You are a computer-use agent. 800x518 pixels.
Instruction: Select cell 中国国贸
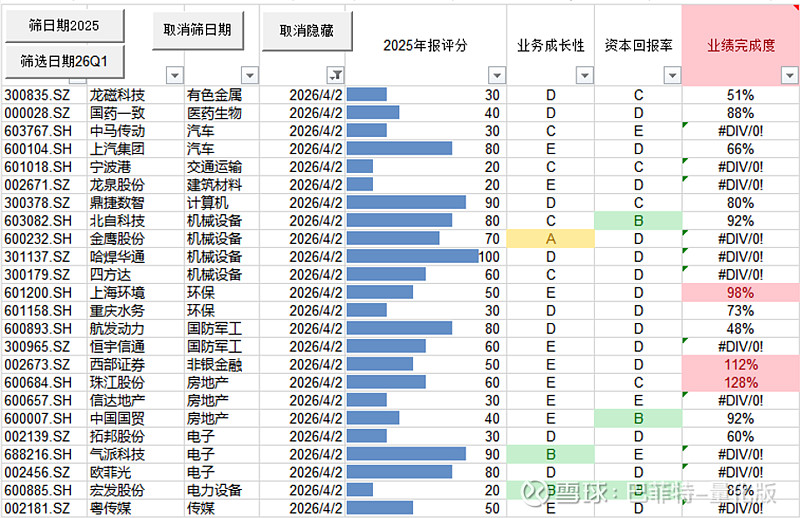(x=136, y=418)
